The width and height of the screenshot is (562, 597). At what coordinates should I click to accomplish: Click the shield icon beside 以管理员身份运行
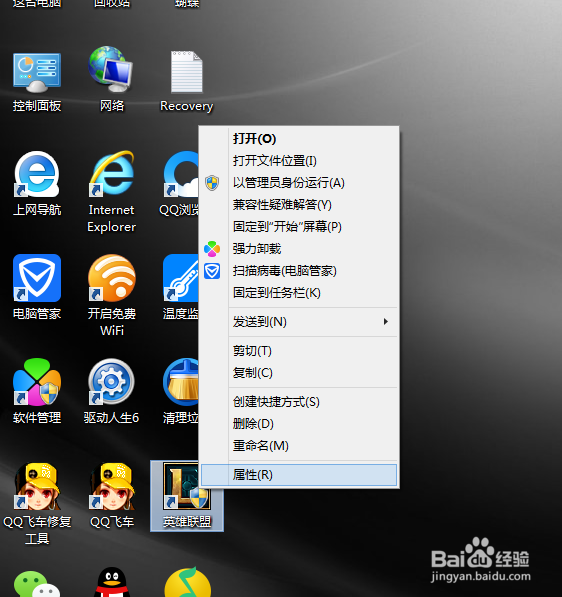click(212, 183)
